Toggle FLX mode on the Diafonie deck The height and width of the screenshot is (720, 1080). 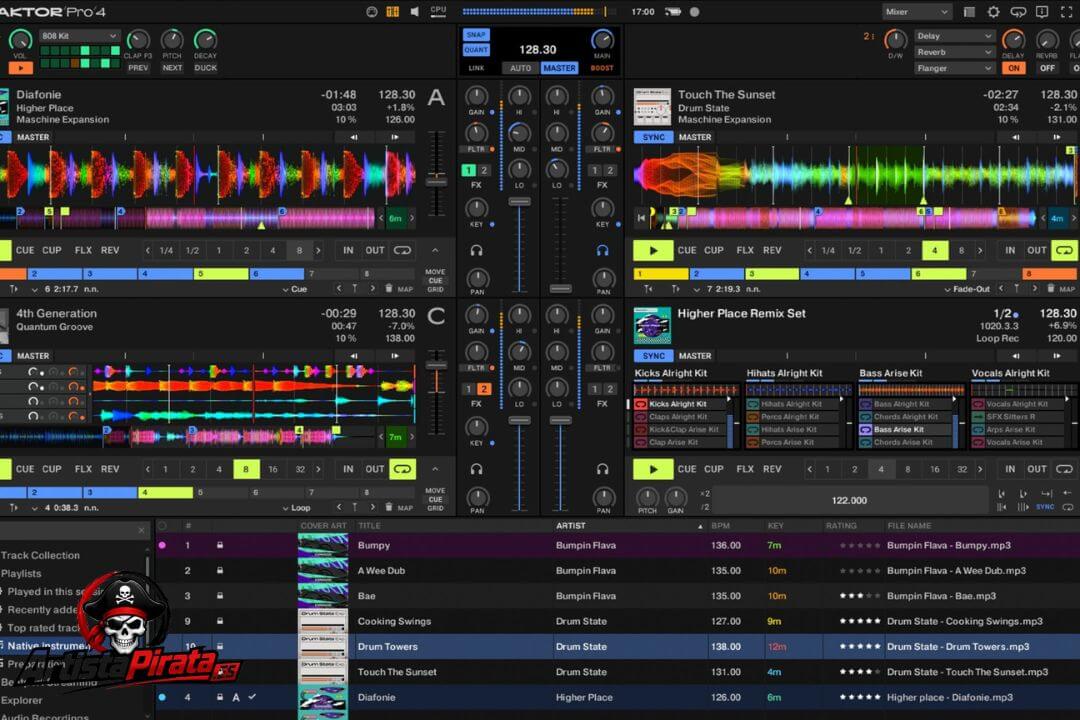83,250
